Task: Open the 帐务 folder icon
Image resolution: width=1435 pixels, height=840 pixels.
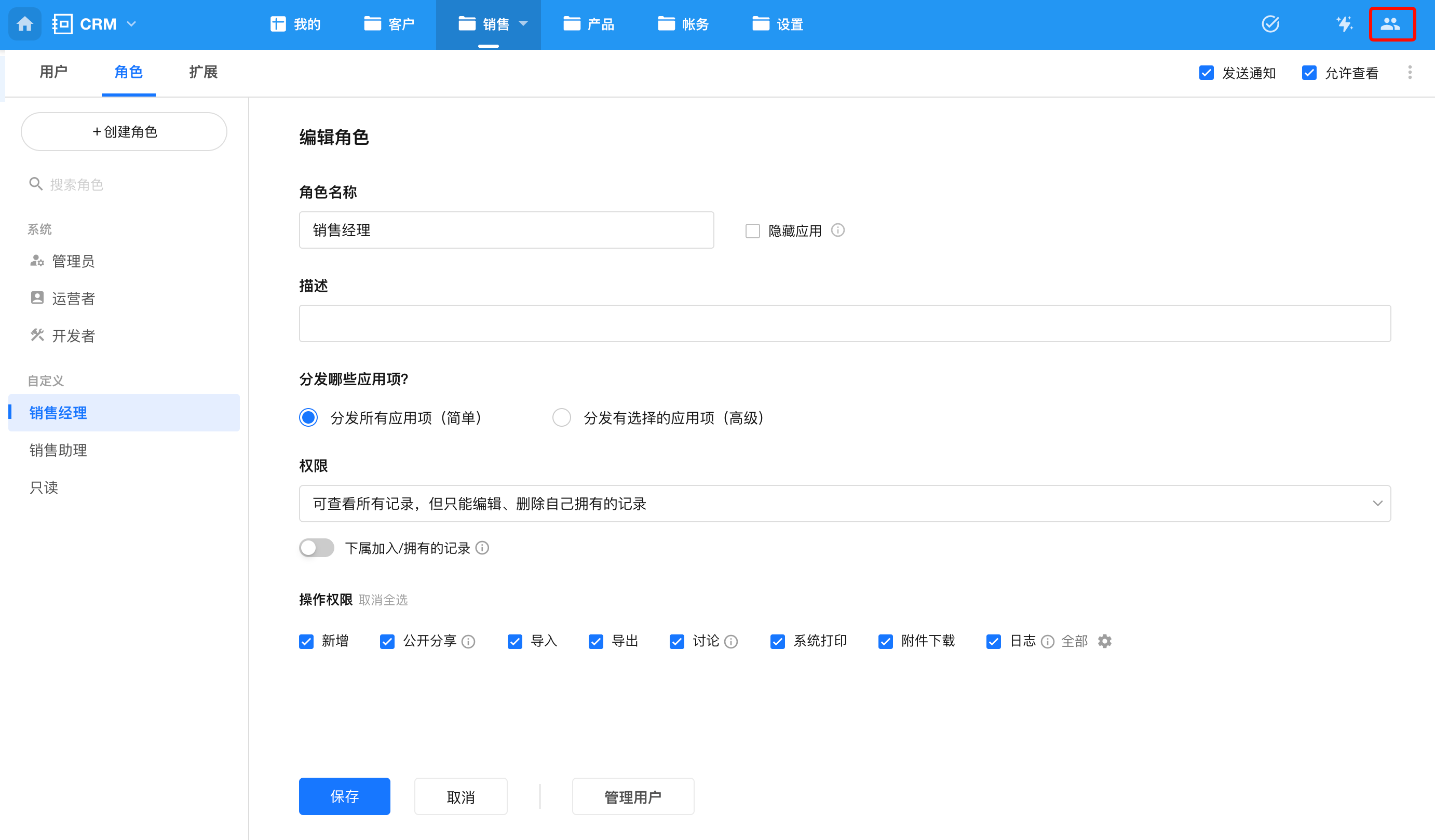Action: pyautogui.click(x=666, y=24)
